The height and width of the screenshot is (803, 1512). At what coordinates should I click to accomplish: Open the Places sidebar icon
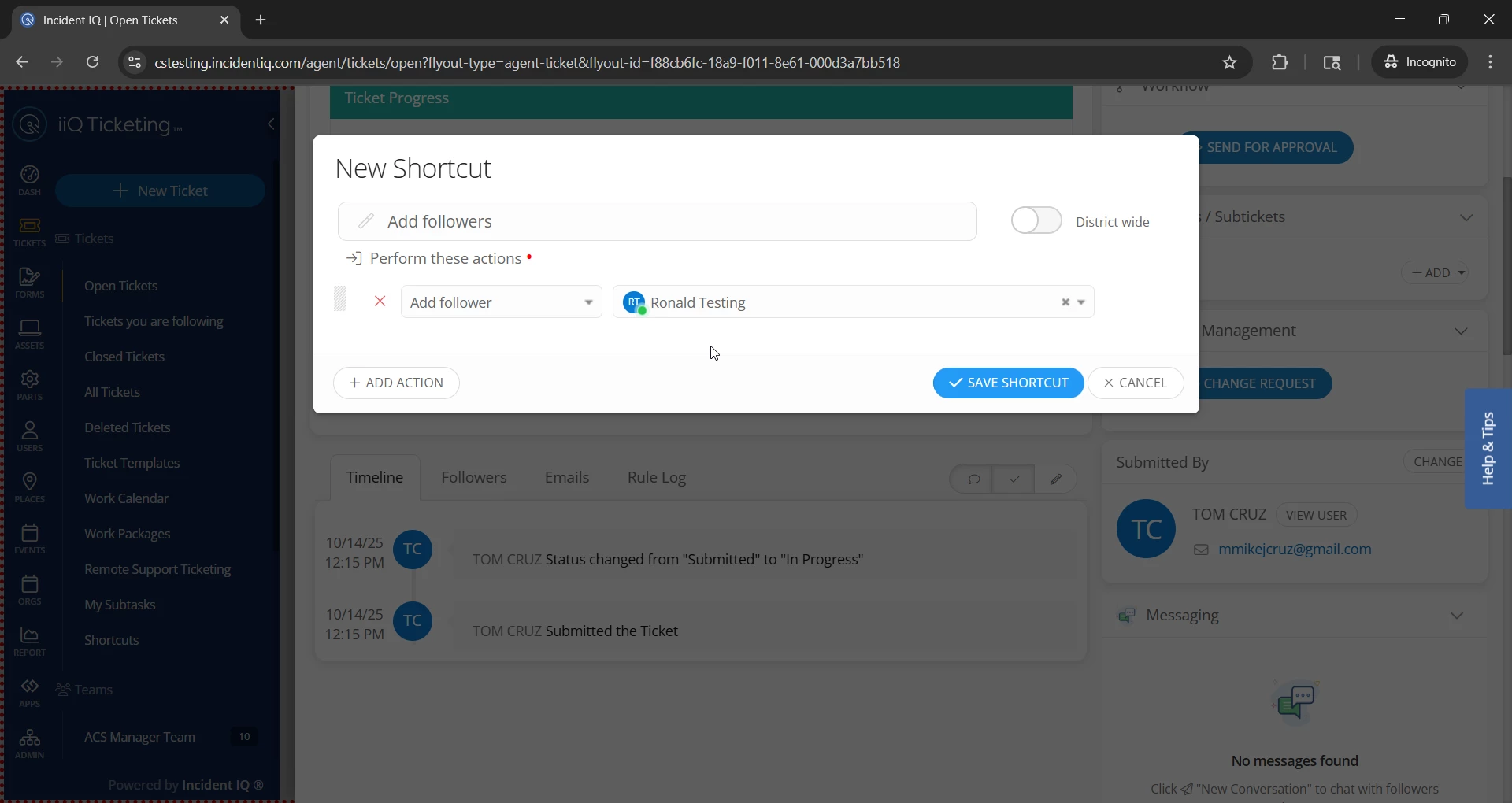[x=29, y=487]
